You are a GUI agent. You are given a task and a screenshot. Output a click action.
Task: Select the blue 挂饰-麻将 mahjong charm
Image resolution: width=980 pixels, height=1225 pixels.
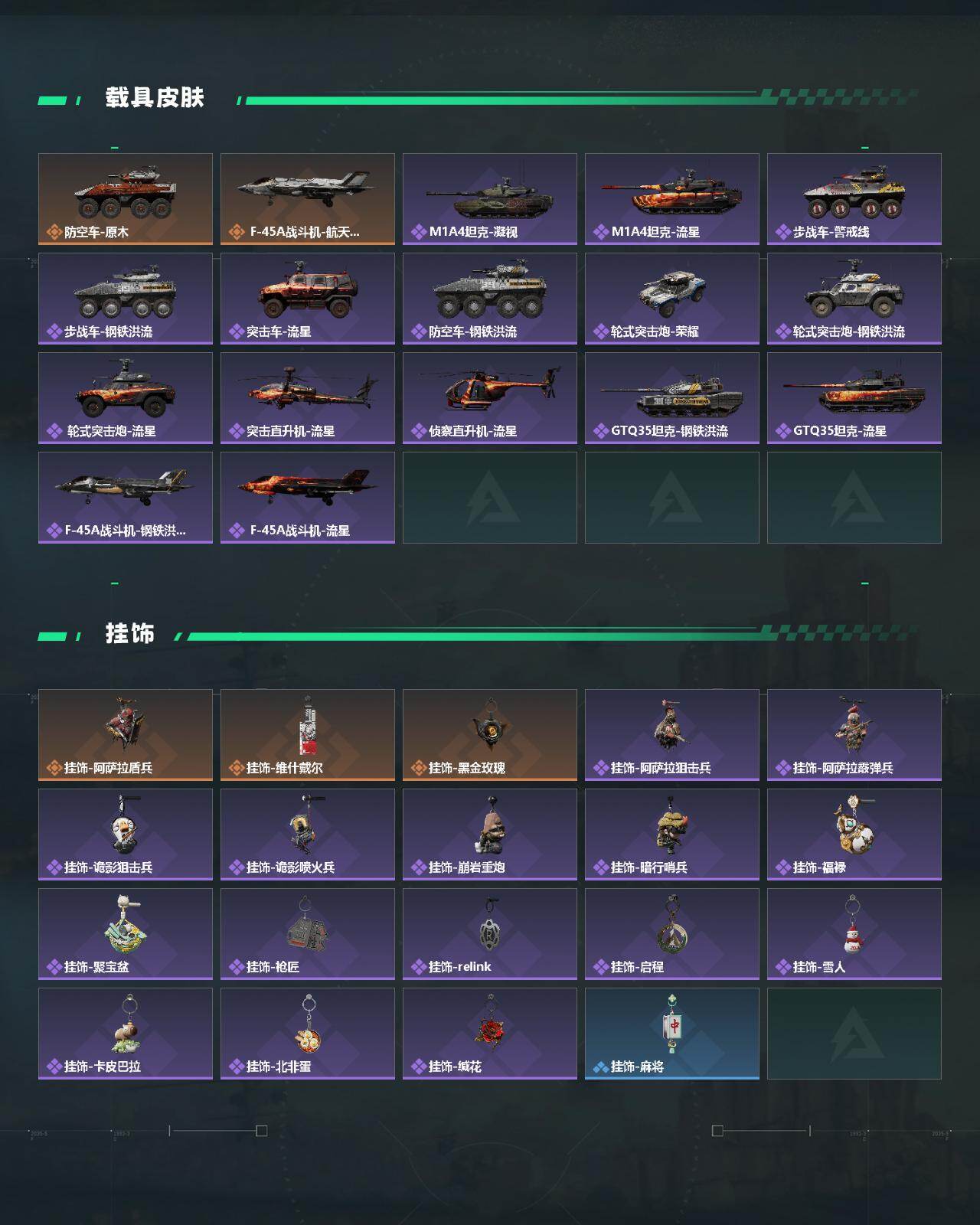(672, 1034)
